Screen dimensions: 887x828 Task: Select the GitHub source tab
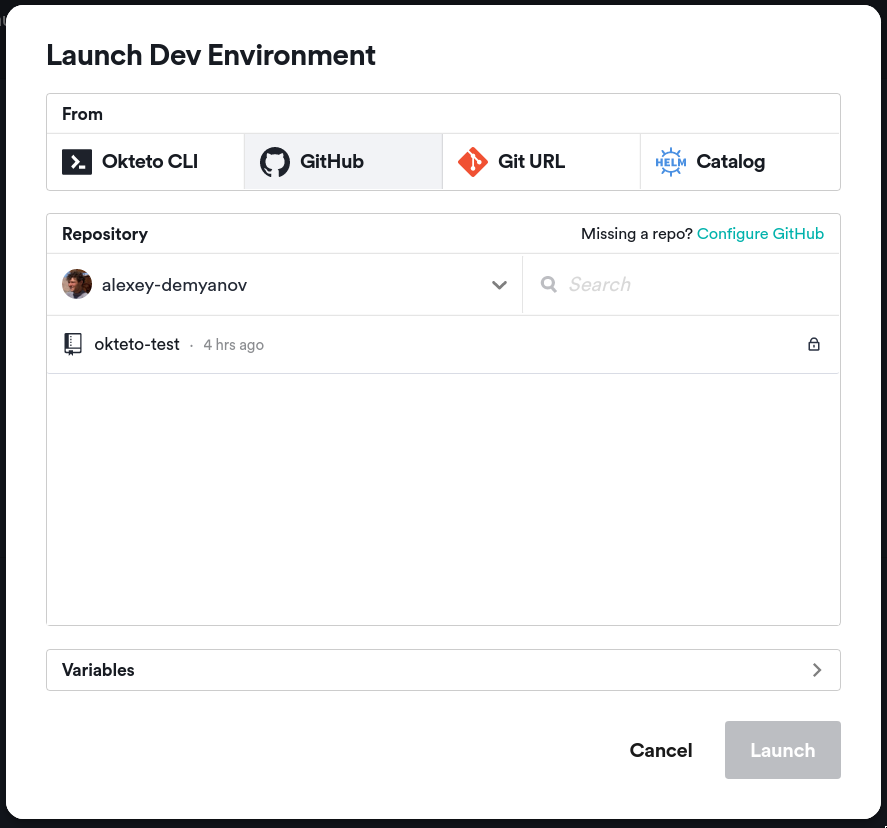click(x=342, y=161)
